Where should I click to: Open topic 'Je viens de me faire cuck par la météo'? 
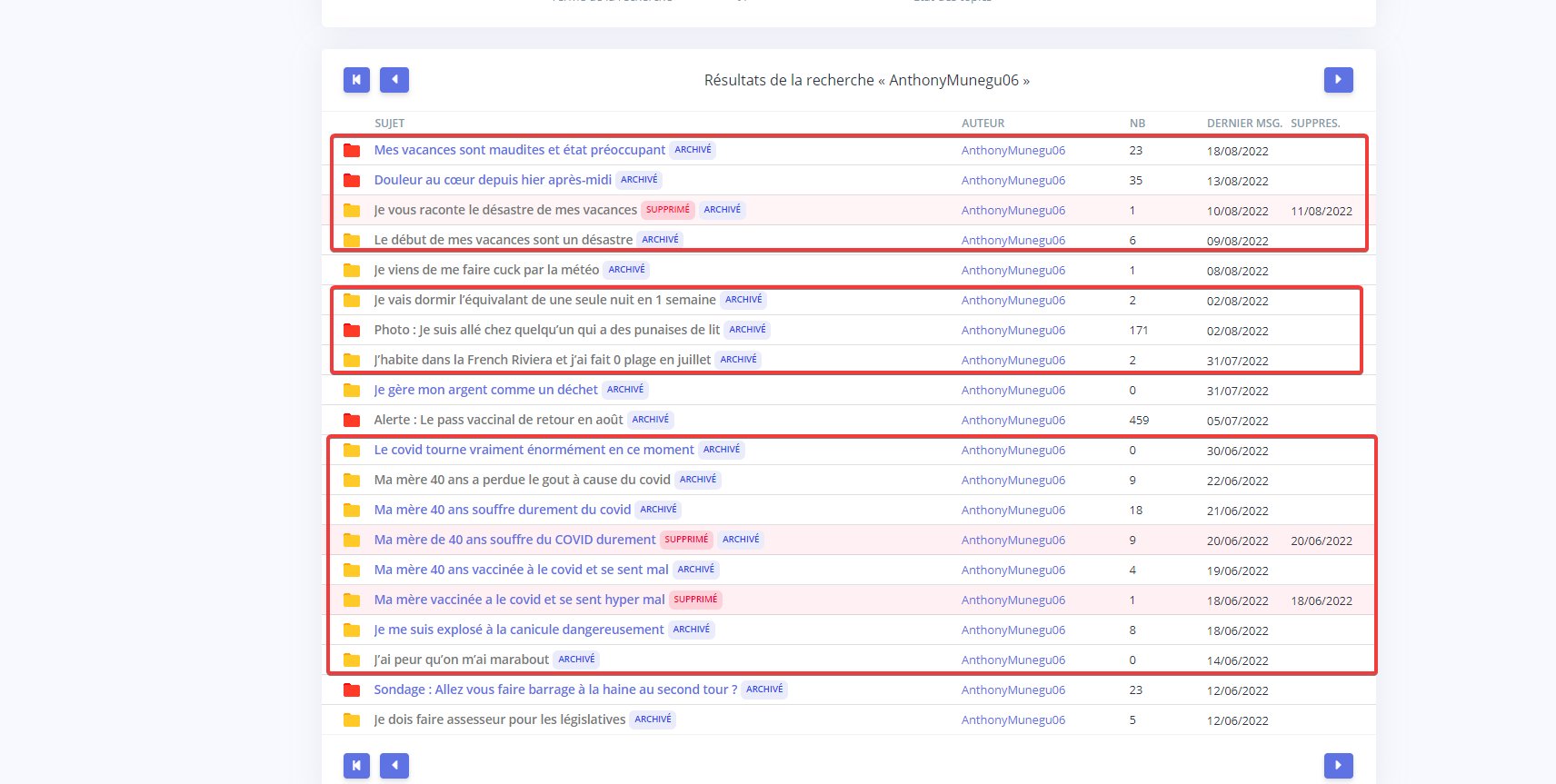(x=486, y=270)
